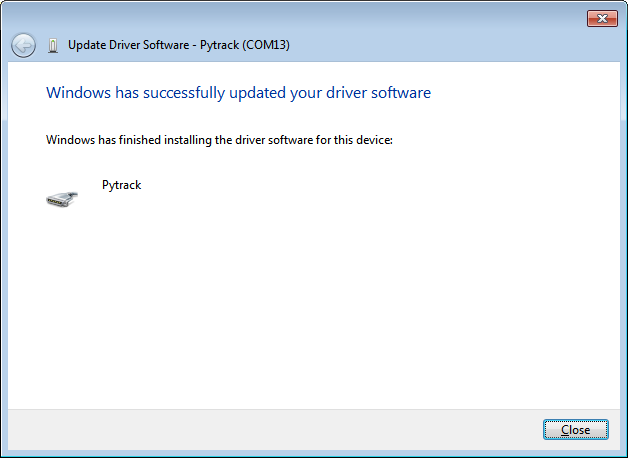Click "driver software" at the blue heading's end
Viewport: 628px width, 458px height.
(383, 93)
